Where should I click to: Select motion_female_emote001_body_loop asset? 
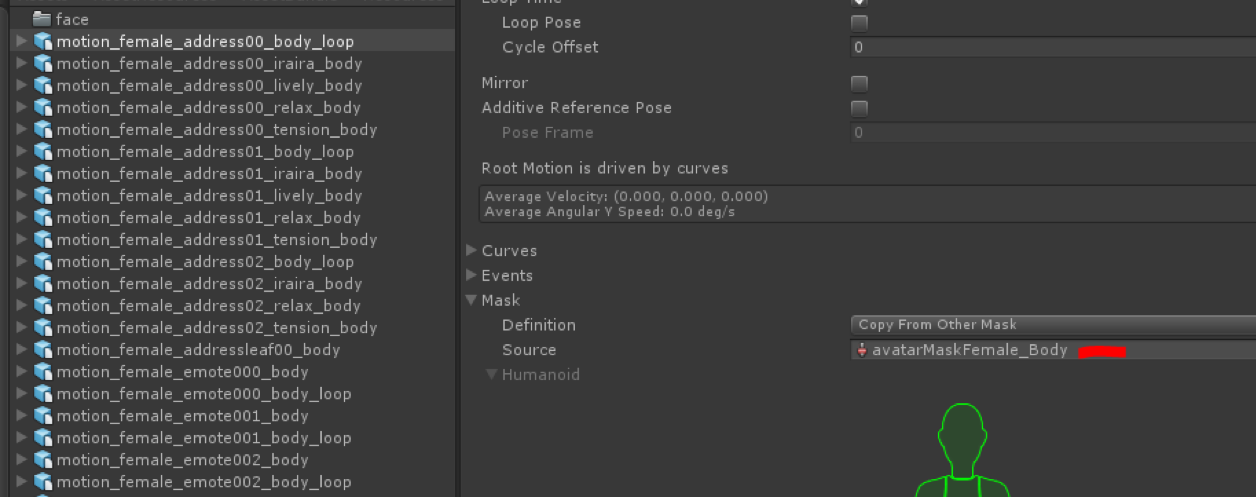[x=203, y=438]
